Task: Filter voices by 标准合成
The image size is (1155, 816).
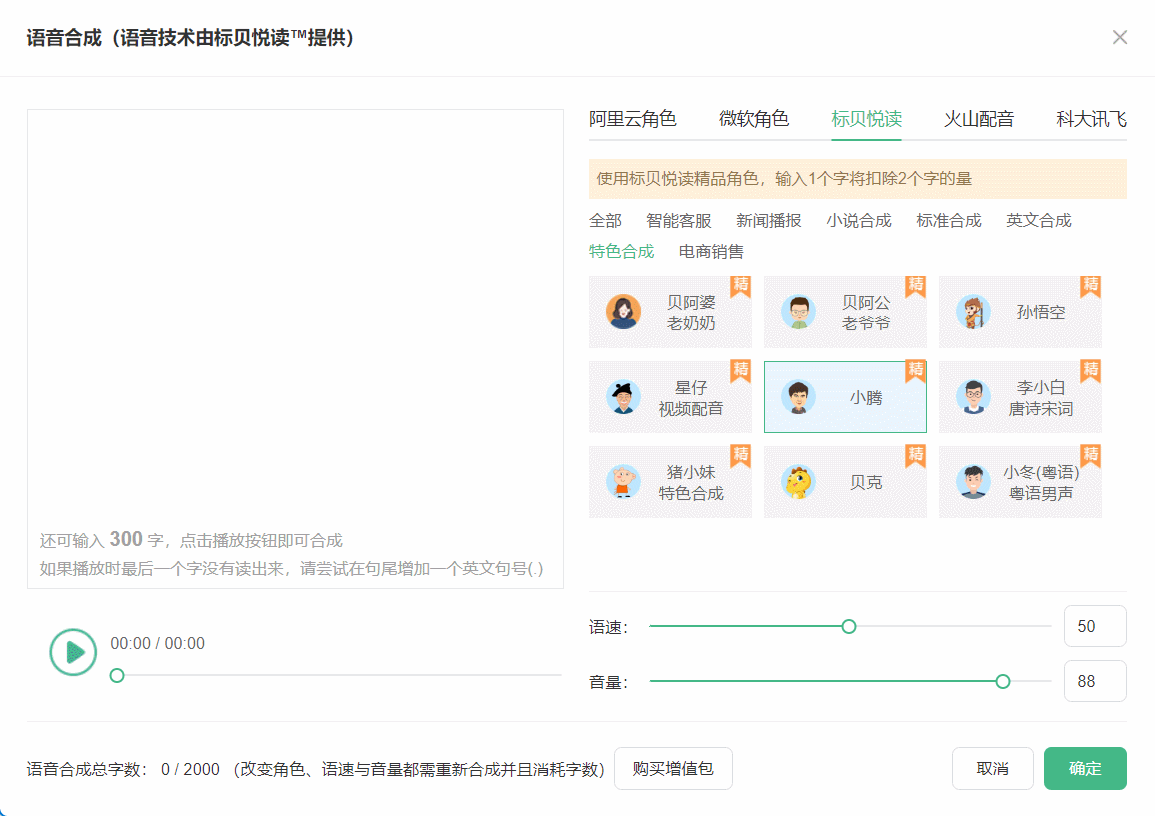Action: (x=949, y=221)
